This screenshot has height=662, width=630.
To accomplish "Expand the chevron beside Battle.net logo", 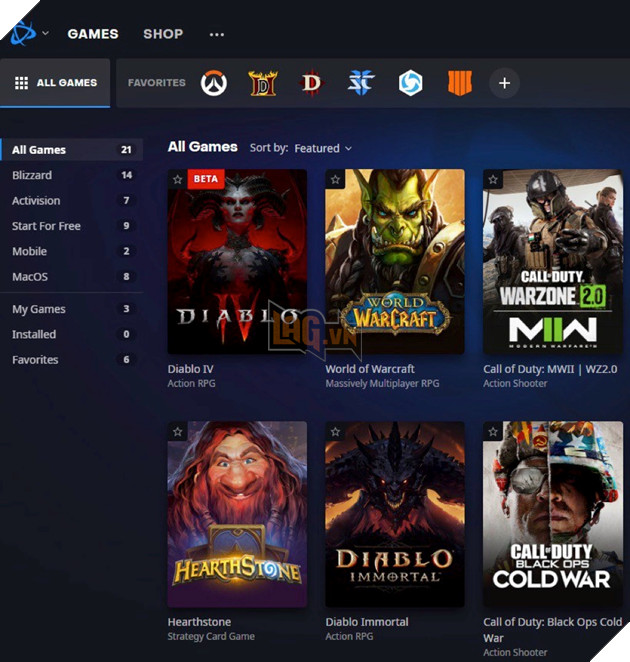I will coord(46,33).
